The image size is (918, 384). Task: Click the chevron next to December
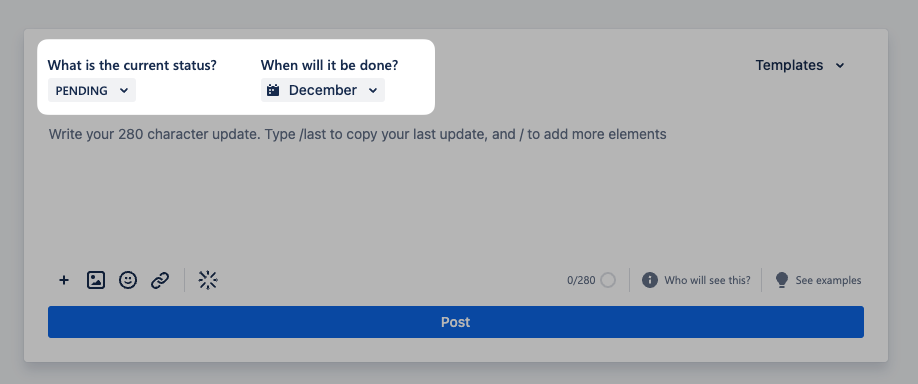373,91
